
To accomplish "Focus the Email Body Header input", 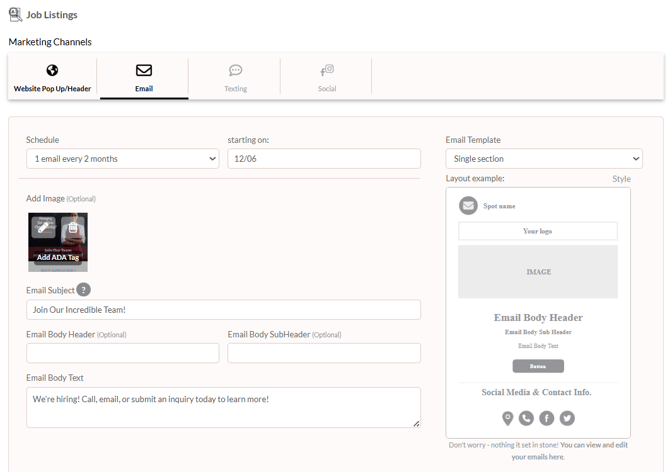I will [122, 353].
